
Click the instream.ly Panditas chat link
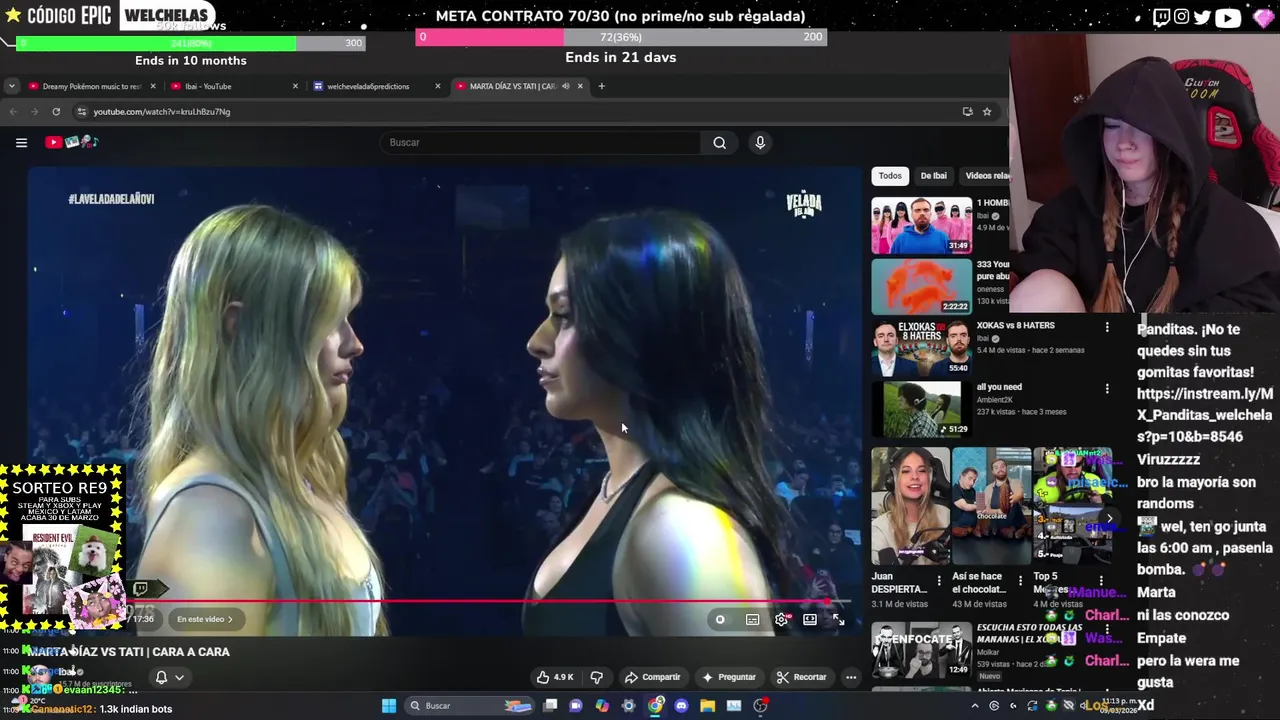1205,415
